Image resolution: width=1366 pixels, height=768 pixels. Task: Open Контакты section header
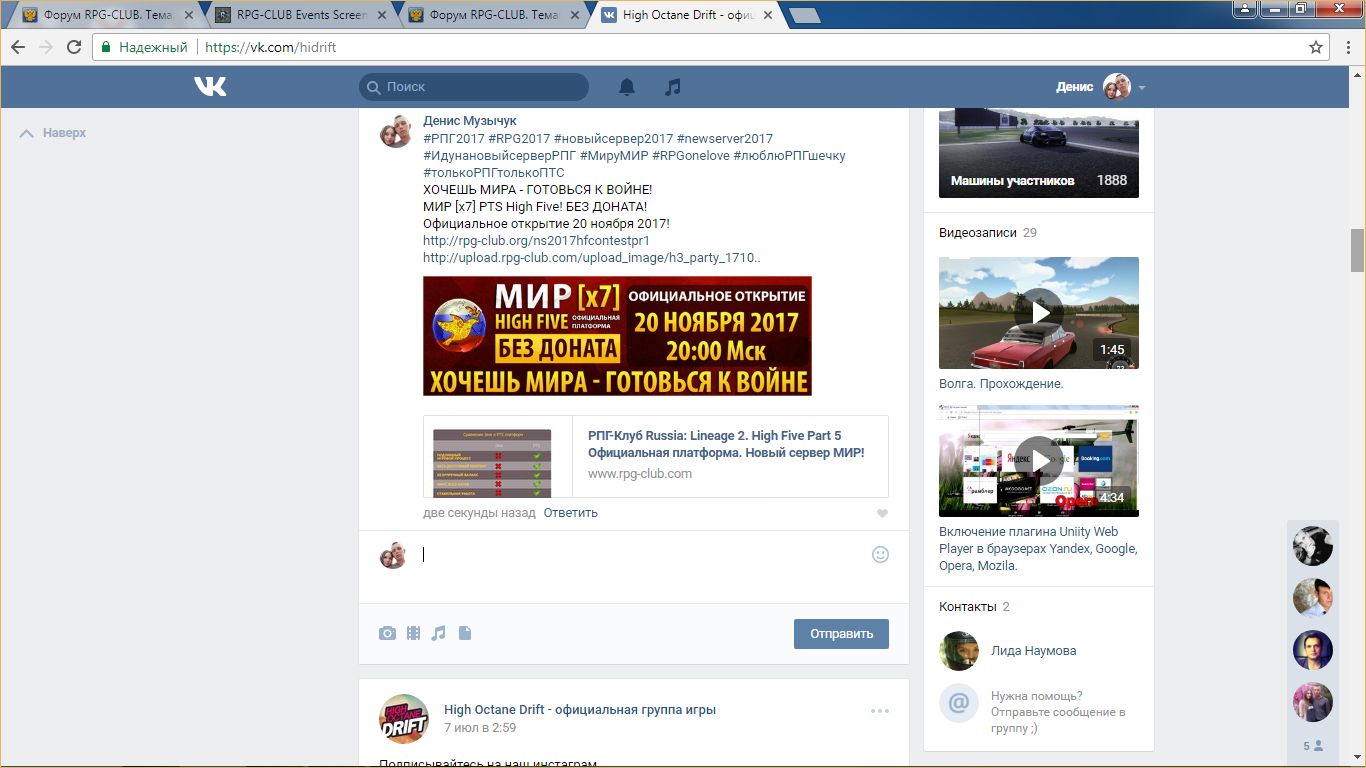point(967,607)
